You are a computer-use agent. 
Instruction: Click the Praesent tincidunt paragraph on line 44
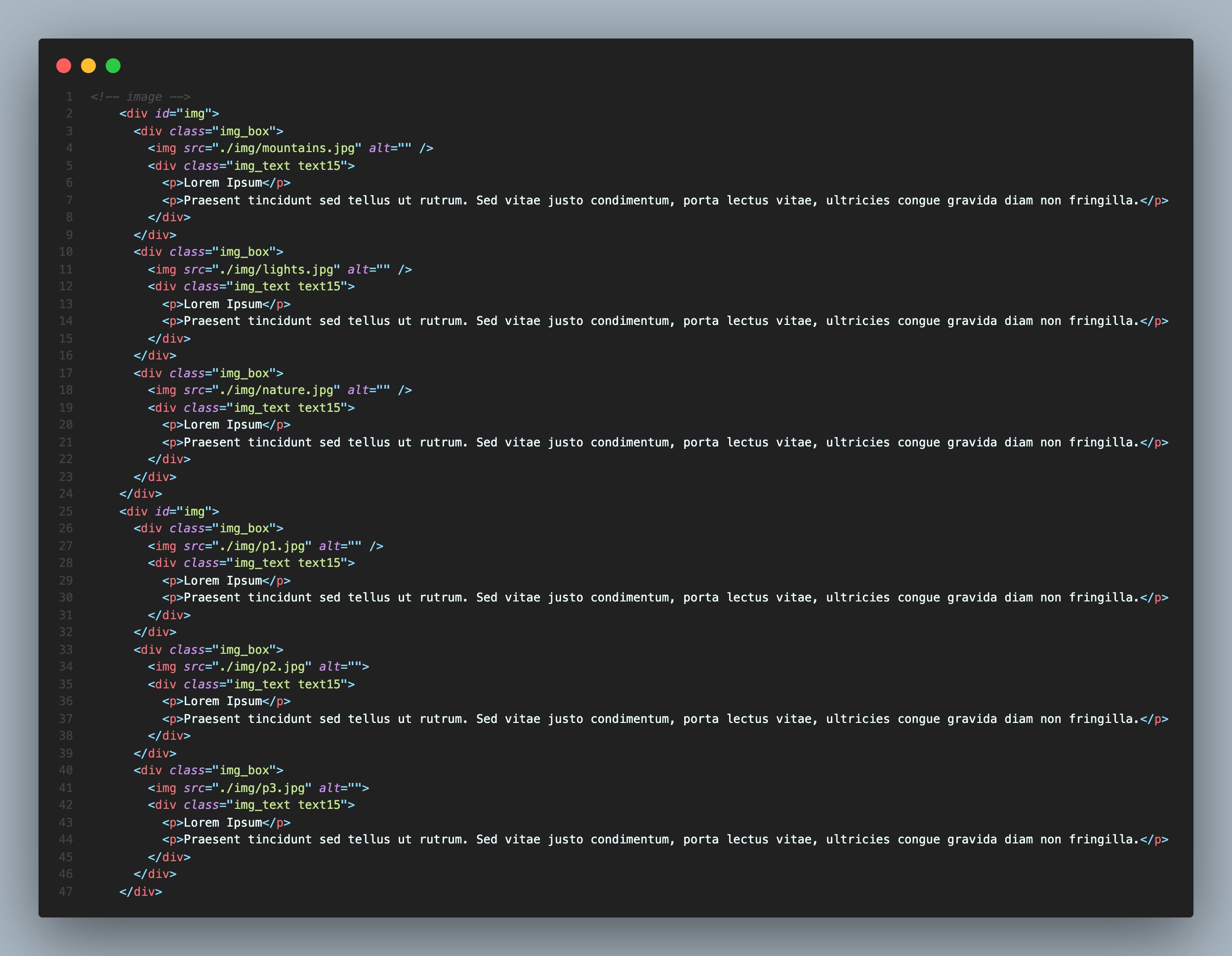coord(664,839)
